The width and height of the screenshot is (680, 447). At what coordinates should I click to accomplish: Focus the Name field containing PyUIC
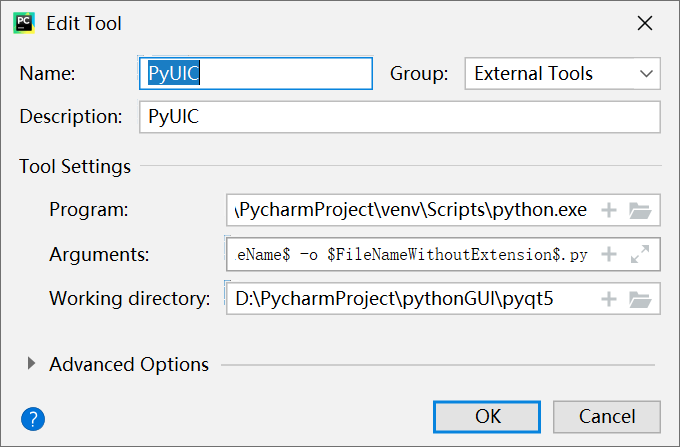point(256,73)
